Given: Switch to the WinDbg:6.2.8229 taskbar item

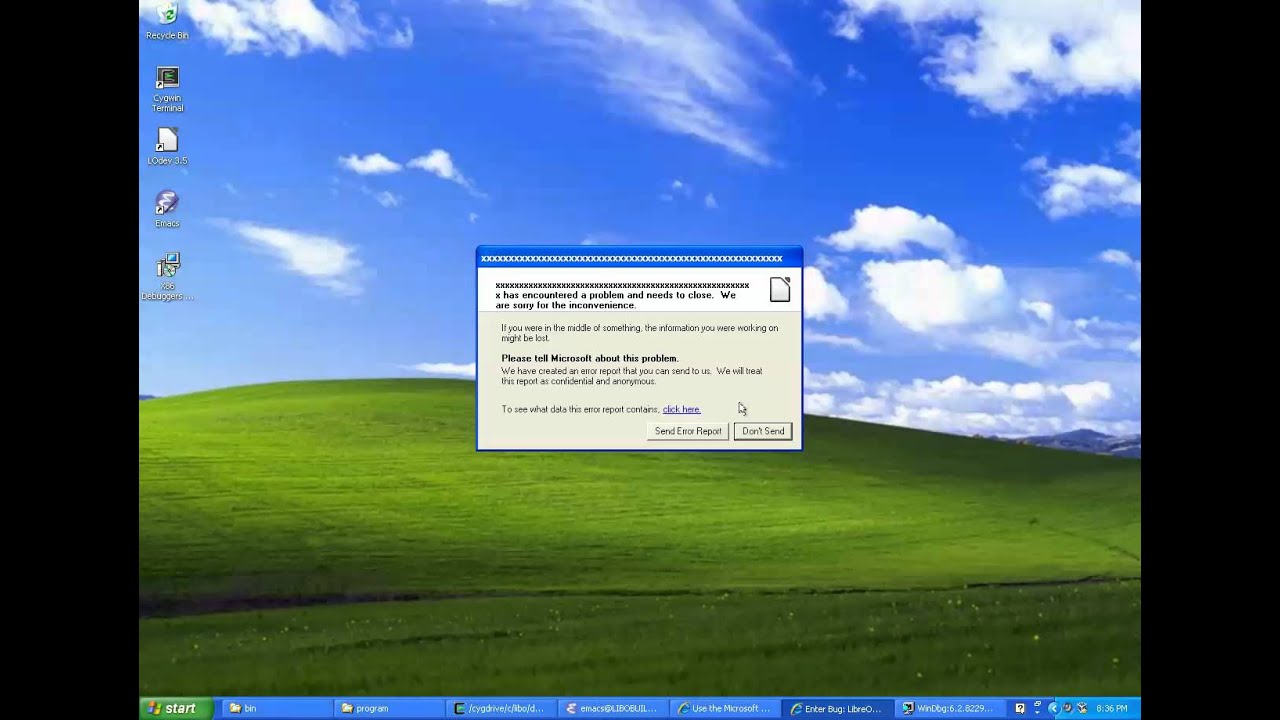Looking at the screenshot, I should click(949, 708).
